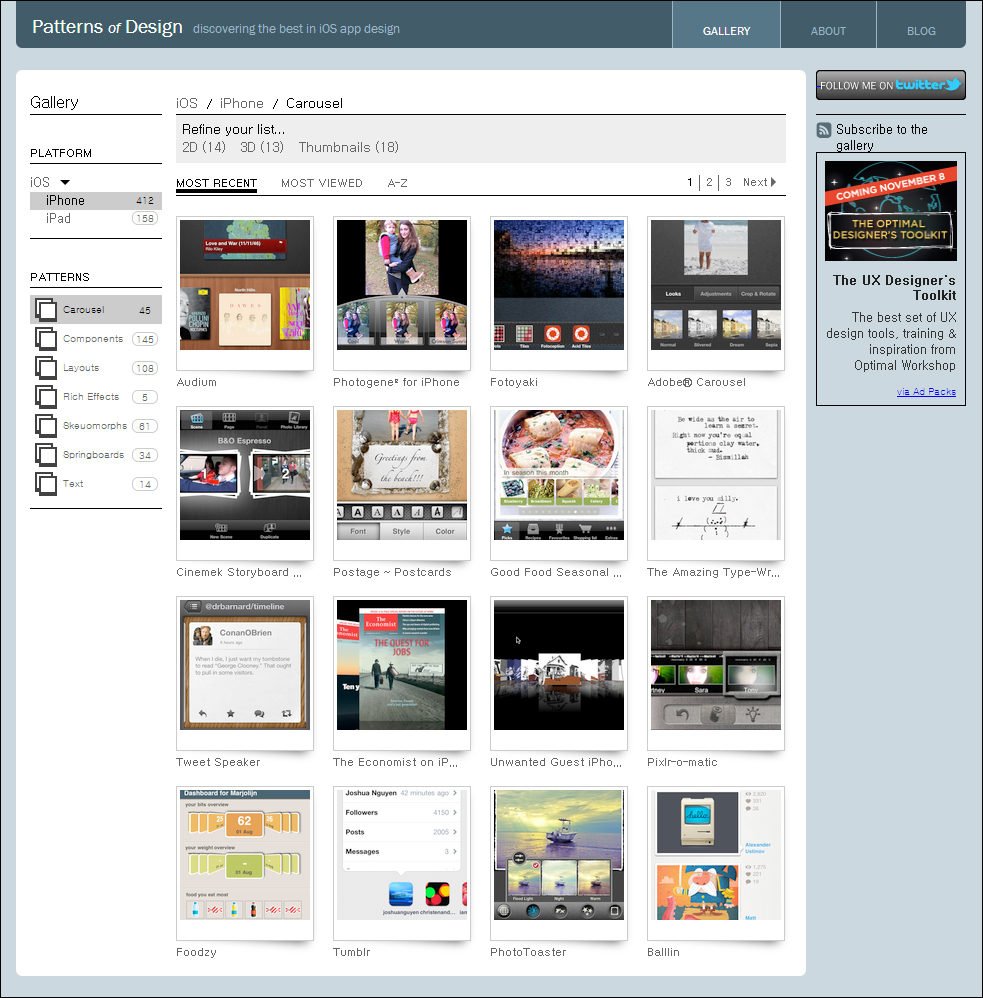
Task: Go to page 3
Action: coord(728,182)
